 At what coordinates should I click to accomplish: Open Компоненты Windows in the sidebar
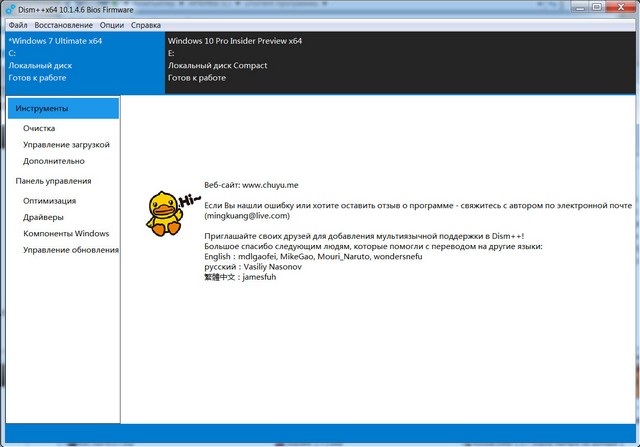click(x=66, y=233)
